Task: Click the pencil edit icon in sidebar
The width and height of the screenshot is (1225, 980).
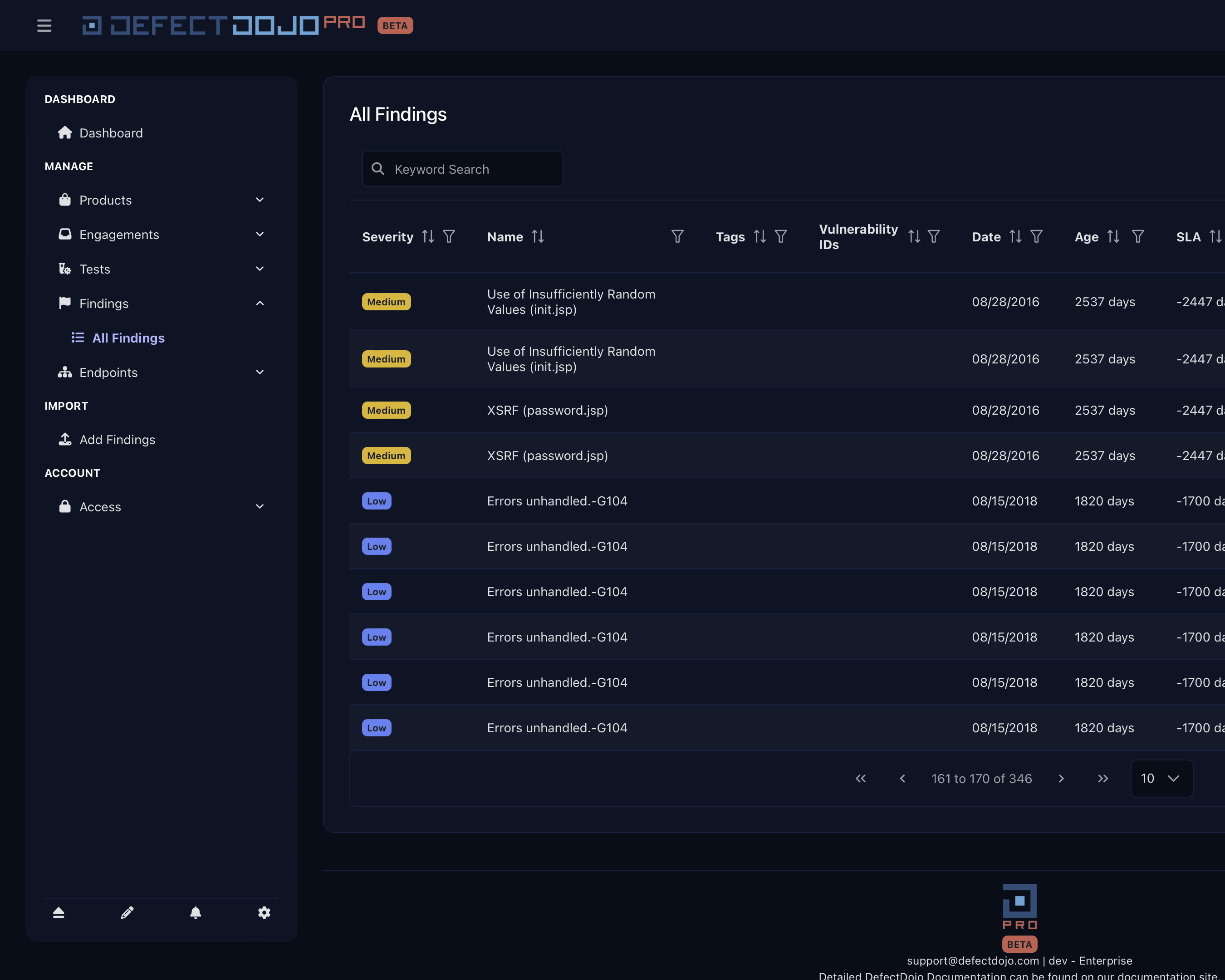Action: pos(127,912)
